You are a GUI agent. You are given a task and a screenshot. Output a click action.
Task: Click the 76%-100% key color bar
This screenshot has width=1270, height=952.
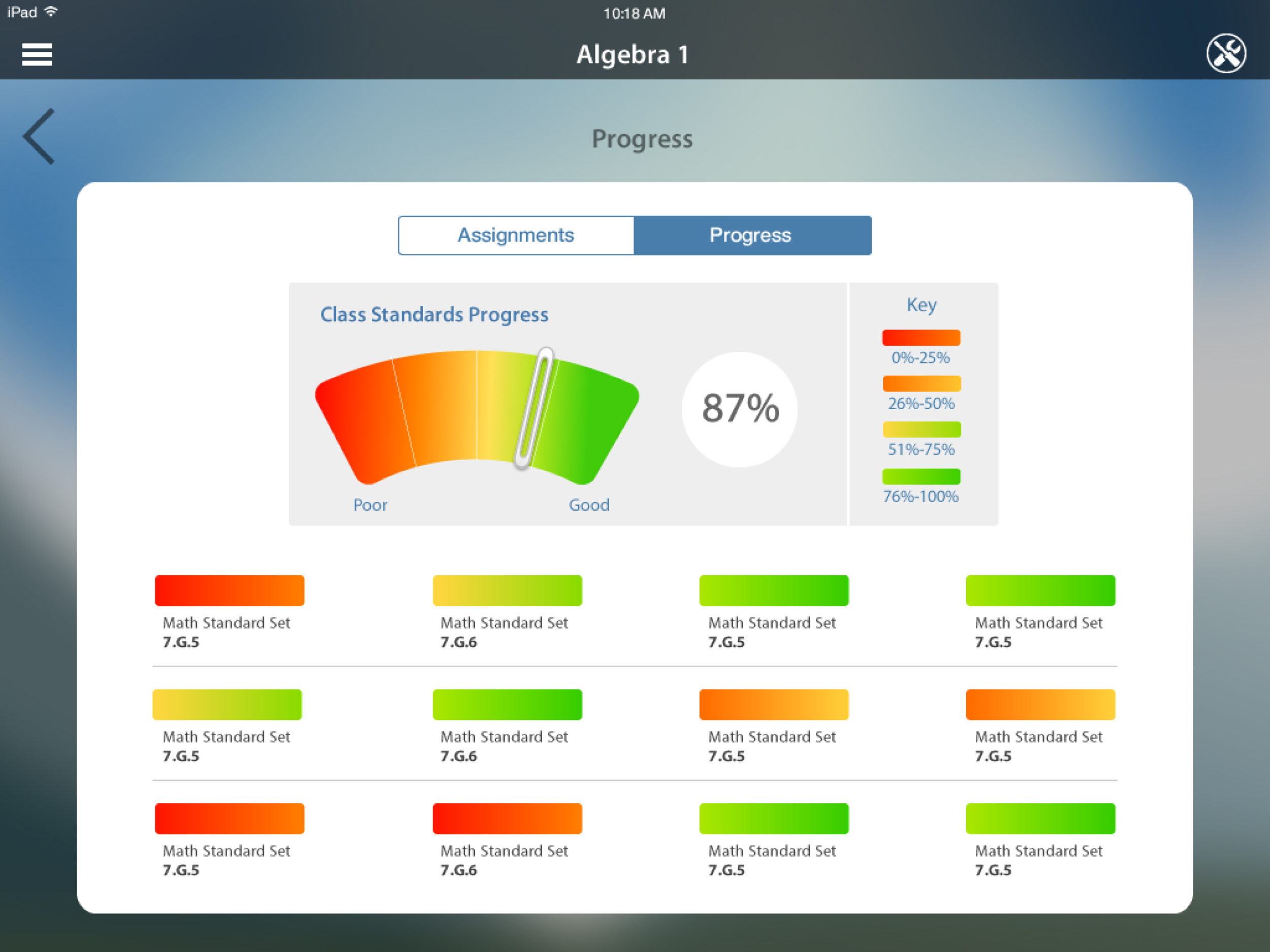921,476
